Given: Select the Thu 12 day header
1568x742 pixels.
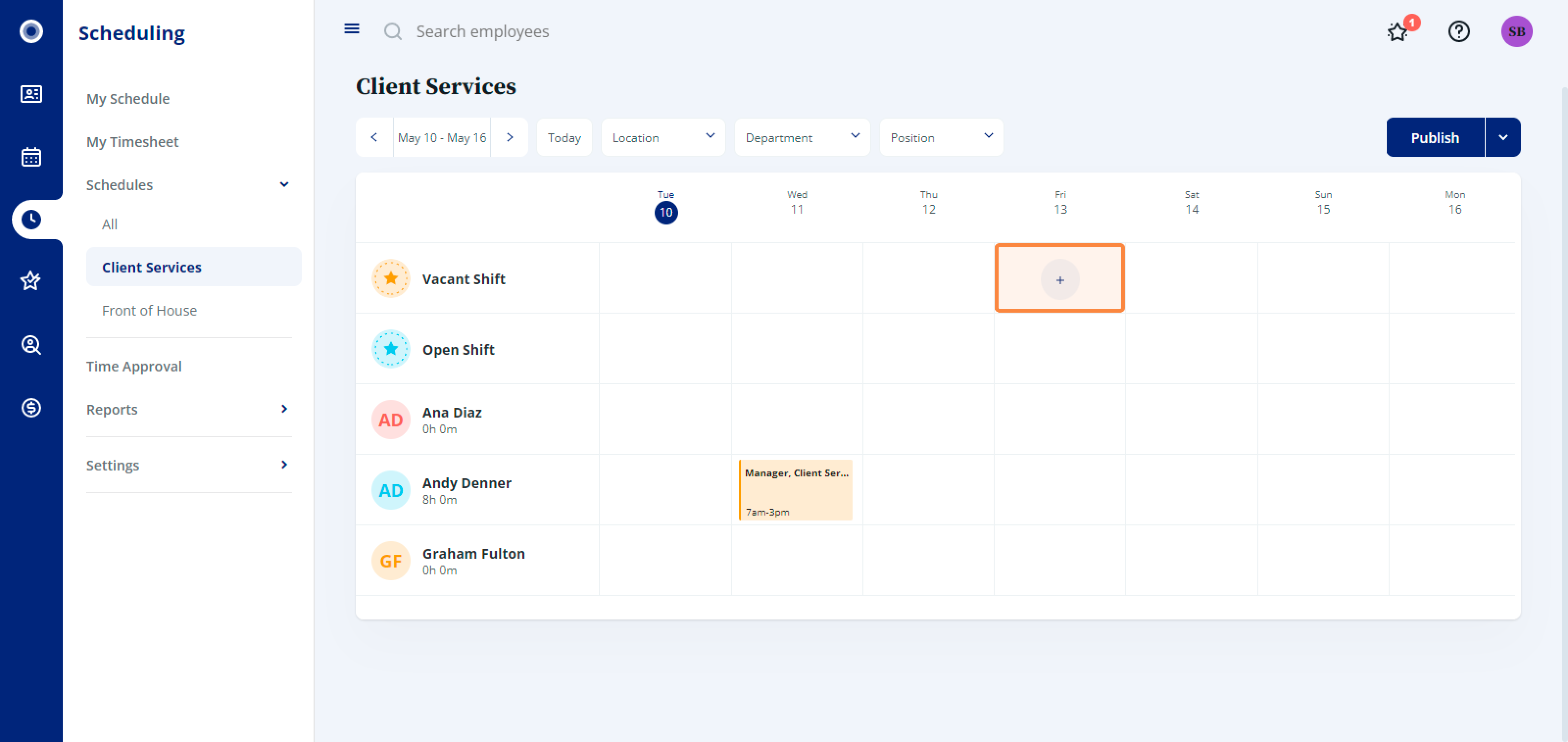Looking at the screenshot, I should 928,203.
